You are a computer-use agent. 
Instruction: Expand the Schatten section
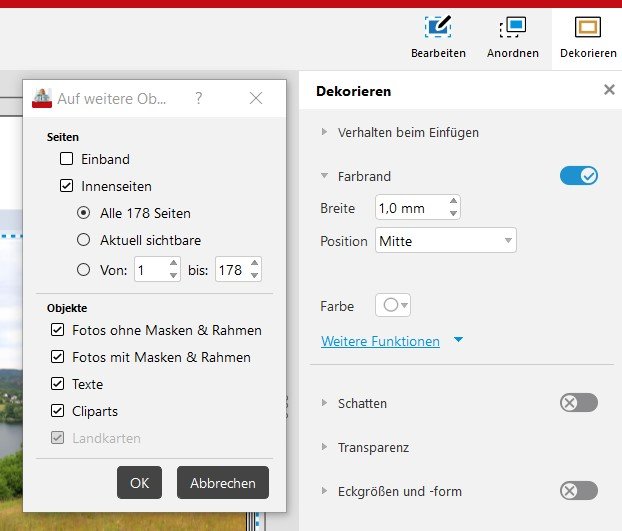(324, 403)
